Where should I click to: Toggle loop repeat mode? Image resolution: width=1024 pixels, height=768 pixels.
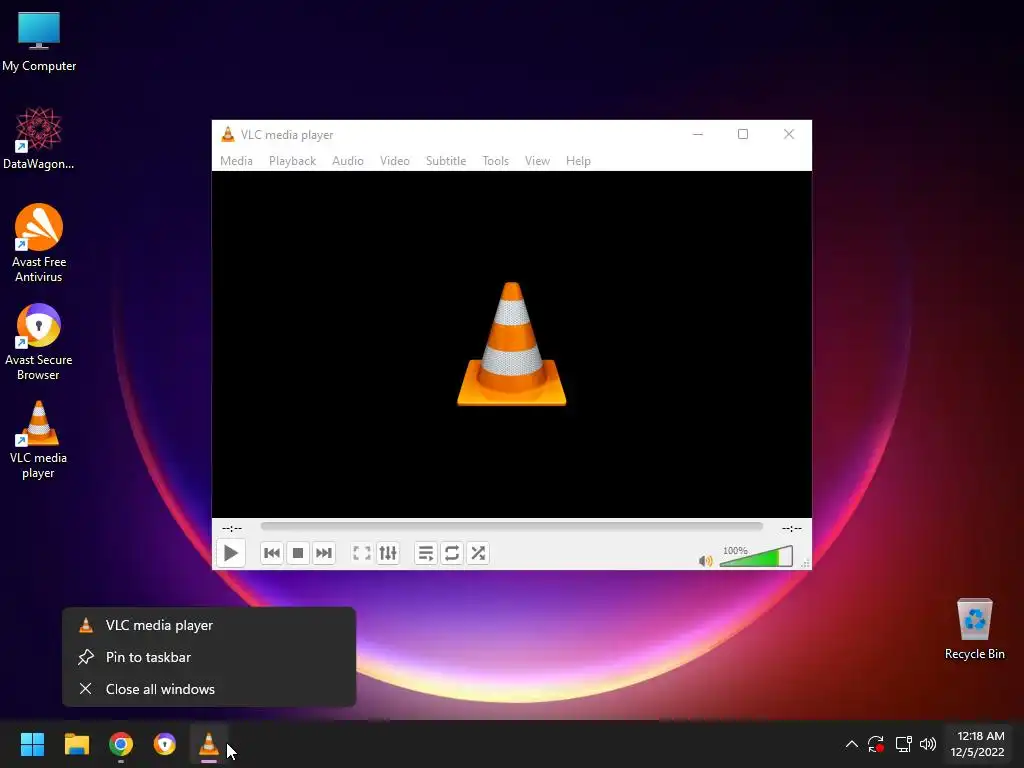[x=452, y=553]
